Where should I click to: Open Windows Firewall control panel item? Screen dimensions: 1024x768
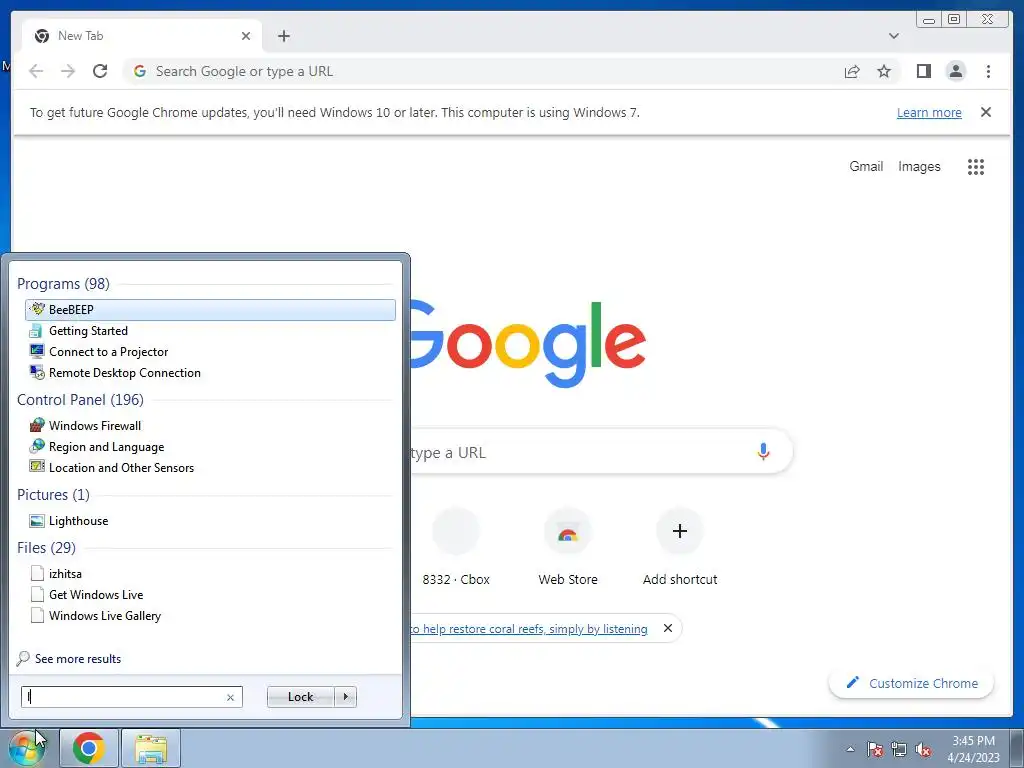click(x=210, y=426)
